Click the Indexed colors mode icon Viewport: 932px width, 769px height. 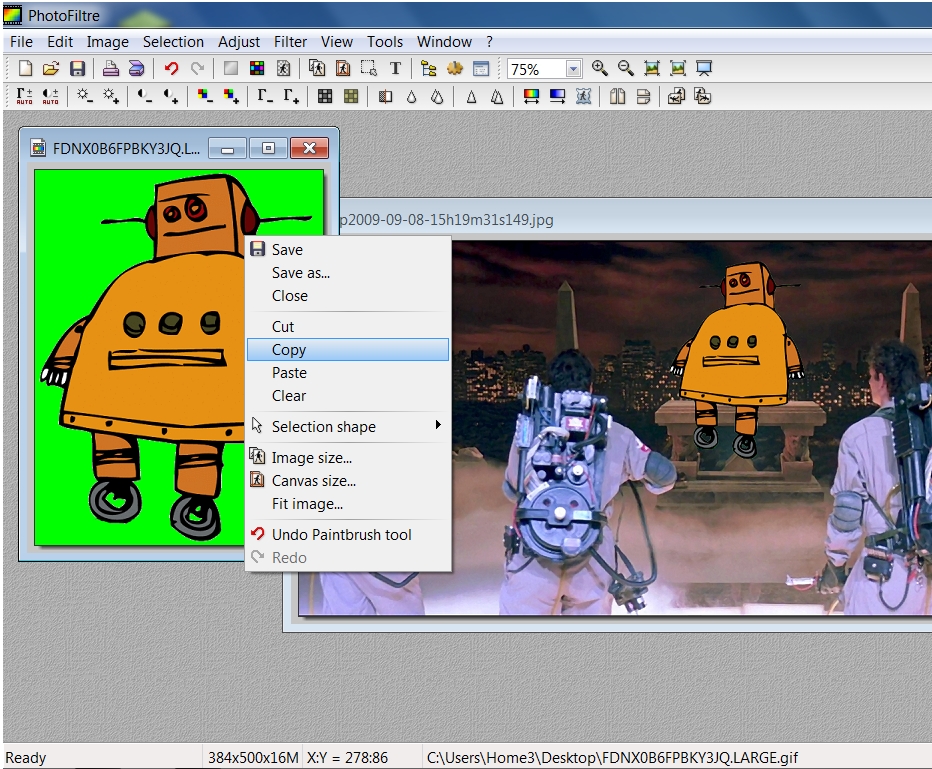[257, 68]
